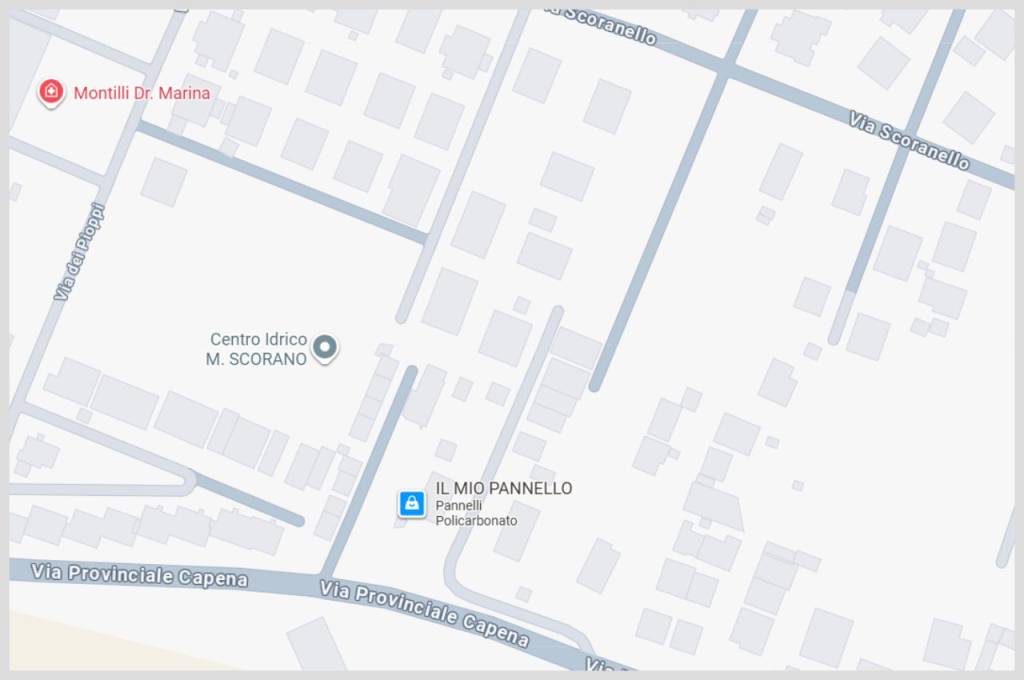Select the full Via Scoranello label on the right
The height and width of the screenshot is (680, 1024).
(x=908, y=140)
